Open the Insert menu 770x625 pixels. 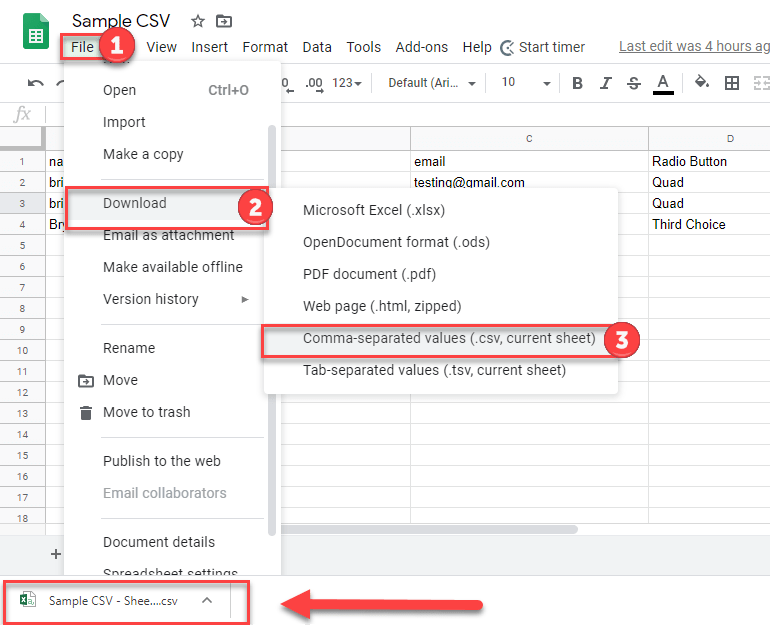210,47
